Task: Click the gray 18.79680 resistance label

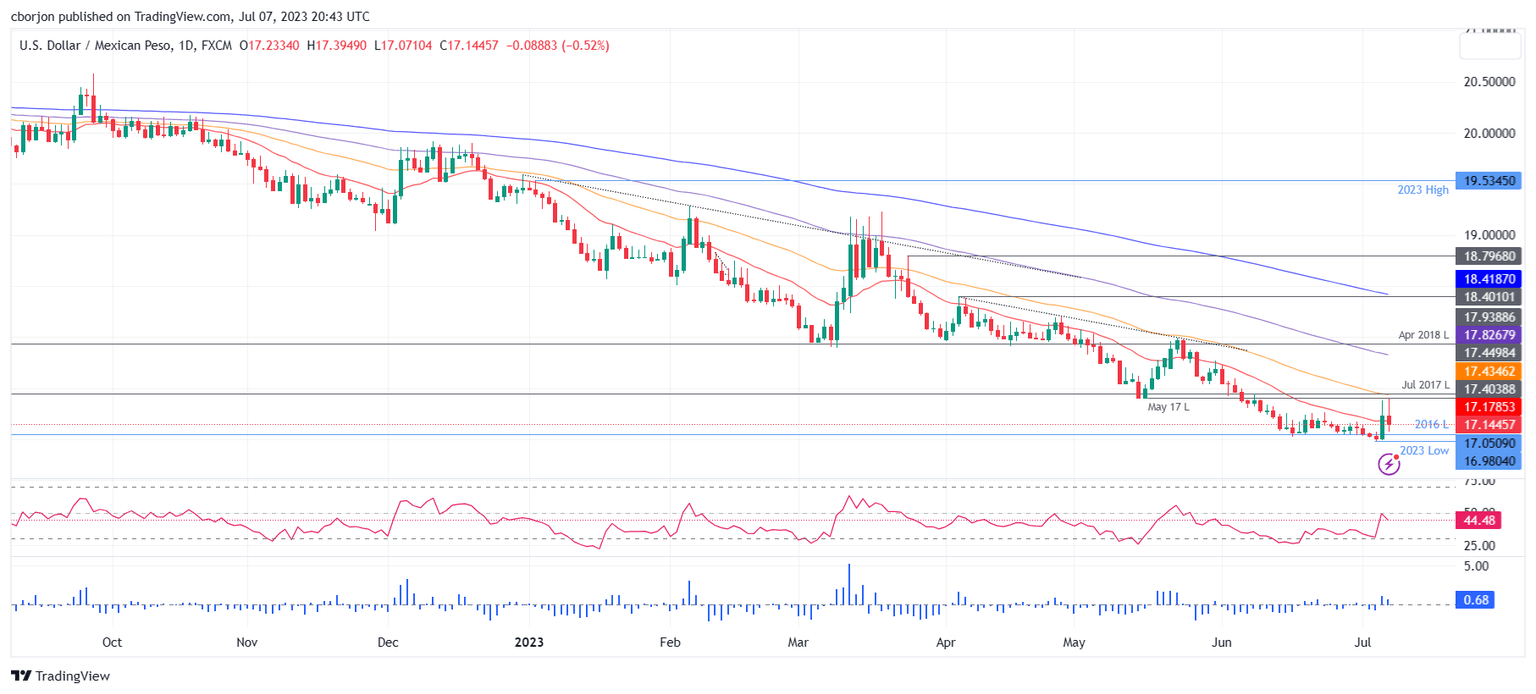Action: (x=1489, y=257)
